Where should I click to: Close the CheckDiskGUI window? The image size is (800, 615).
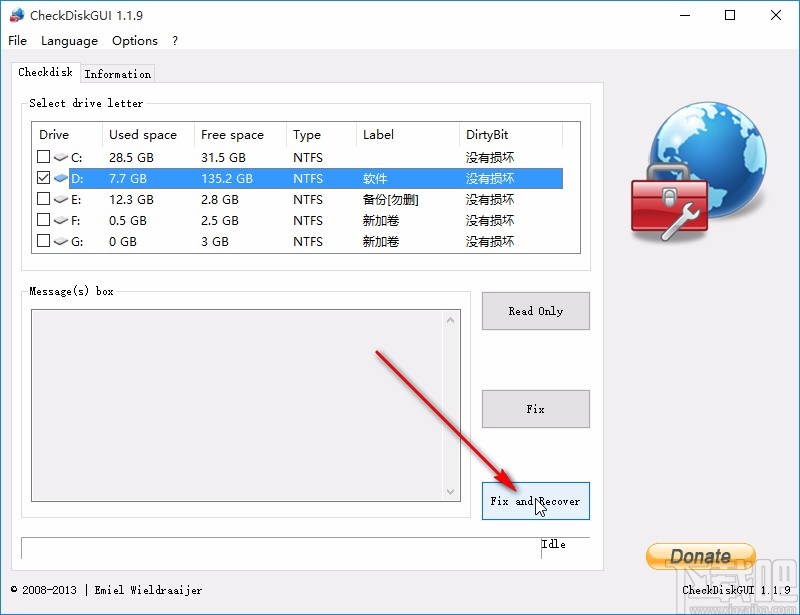pos(776,15)
